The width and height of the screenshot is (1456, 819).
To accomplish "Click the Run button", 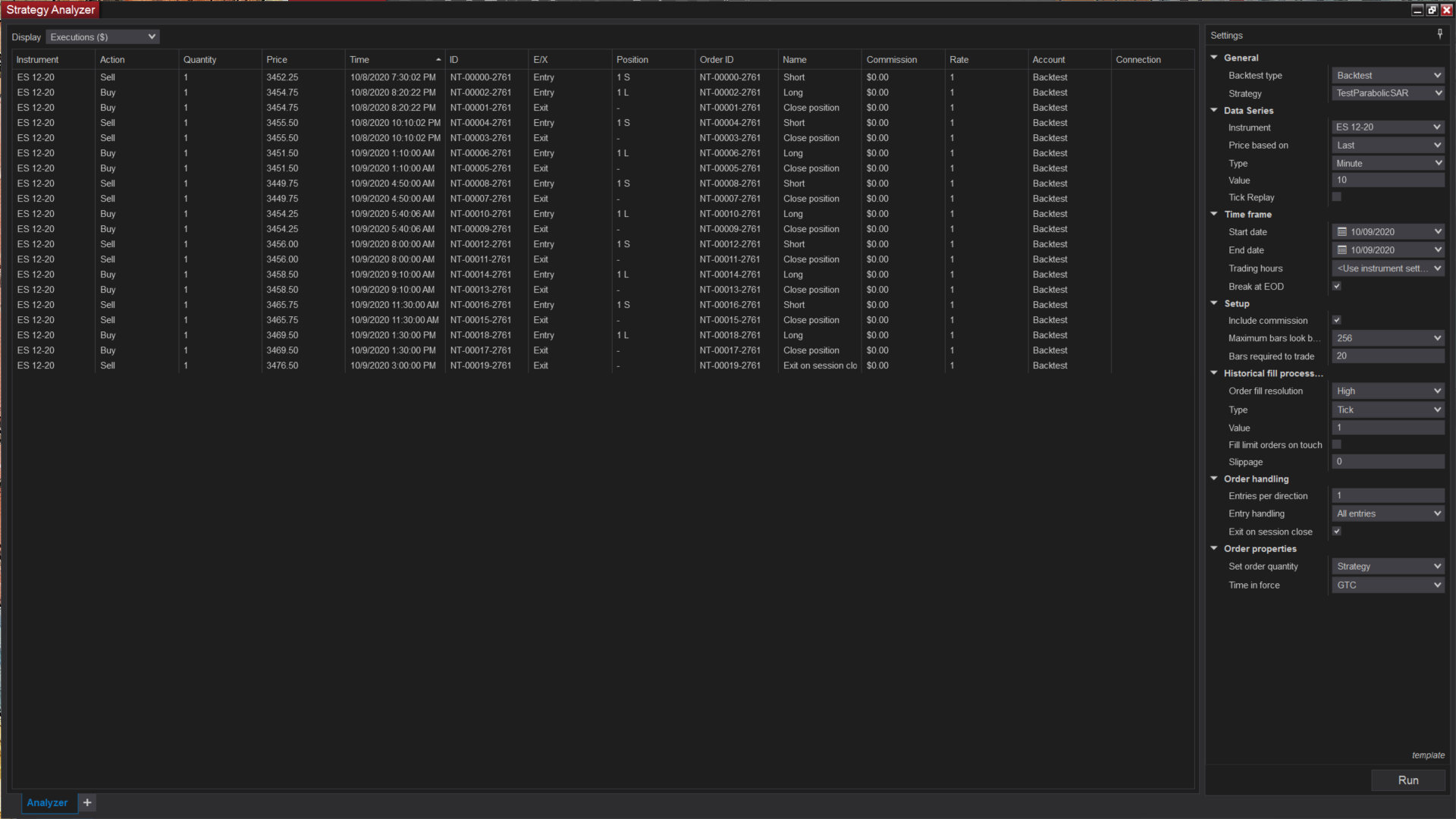I will 1407,780.
